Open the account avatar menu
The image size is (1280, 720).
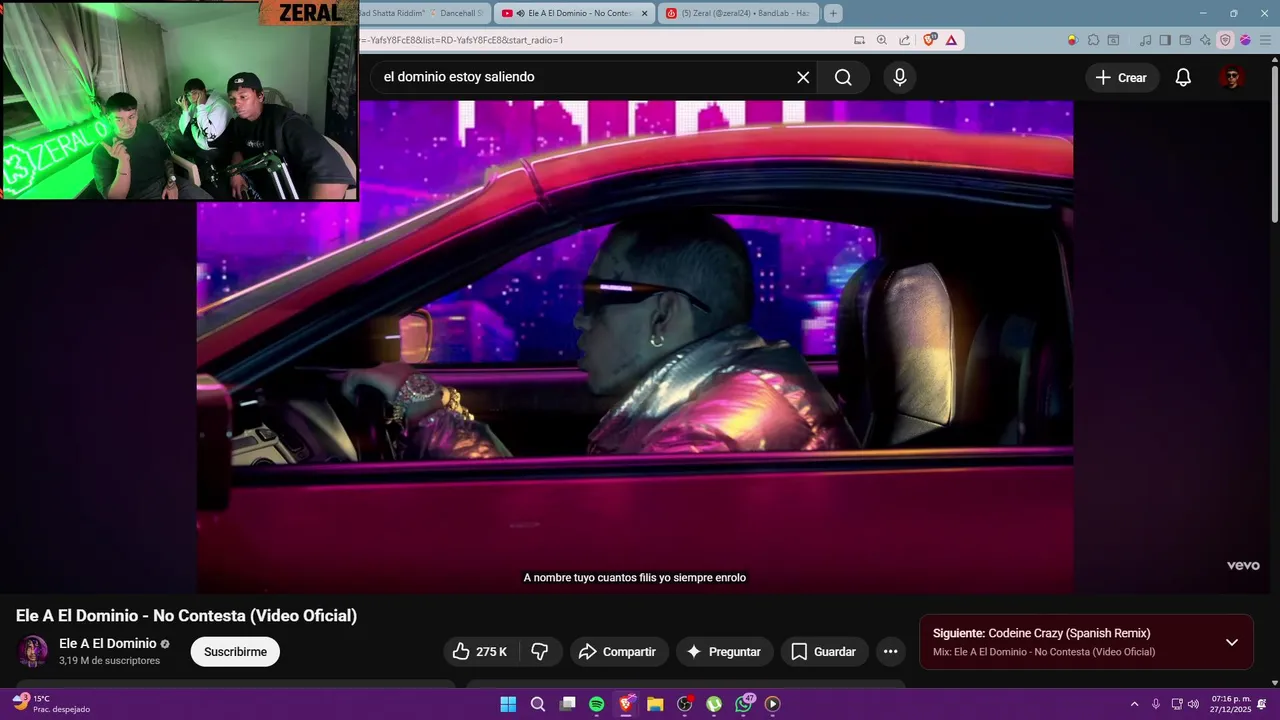1232,77
